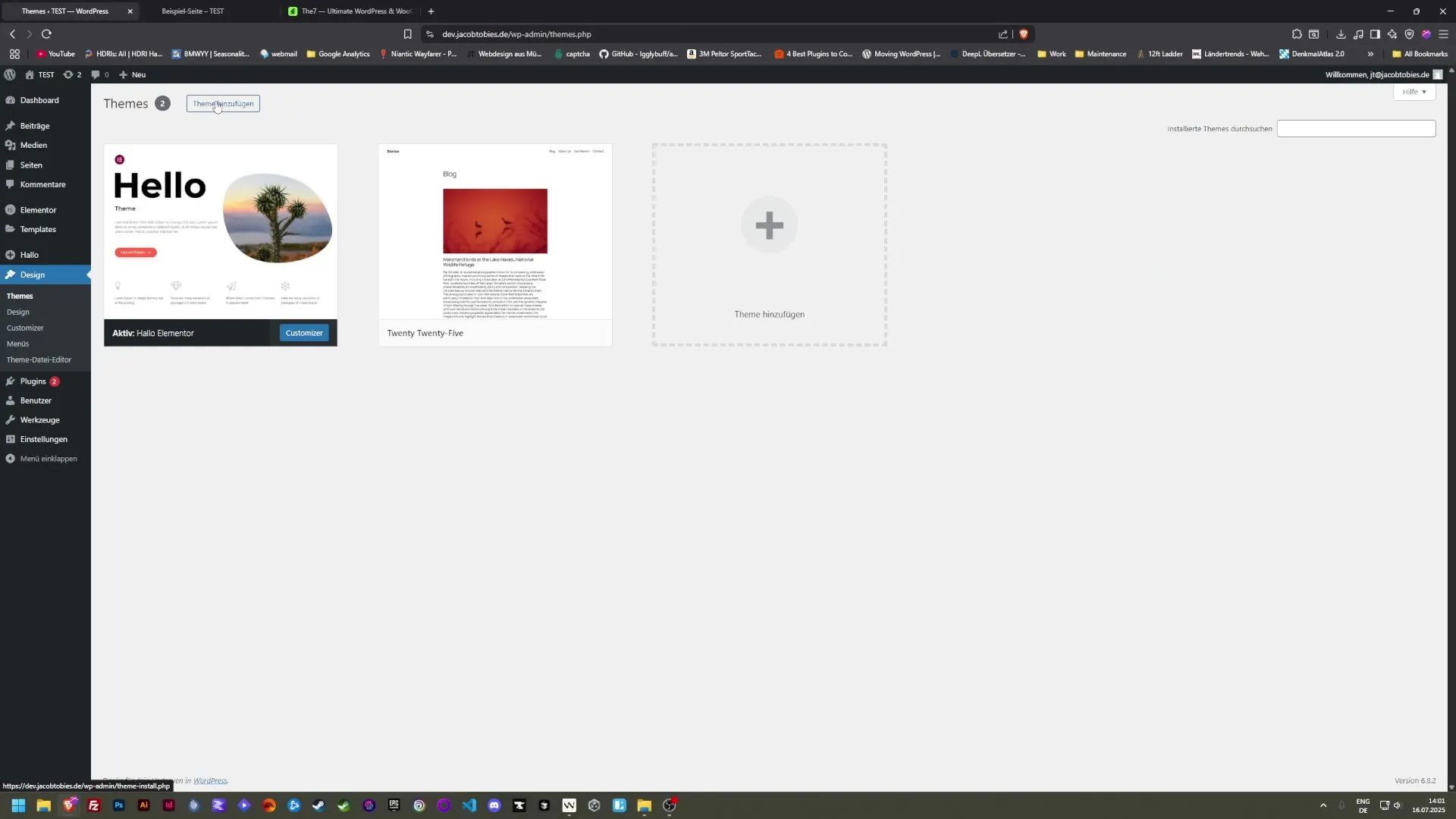Viewport: 1456px width, 819px height.
Task: Switch to the The7 browser tab
Action: (x=349, y=11)
